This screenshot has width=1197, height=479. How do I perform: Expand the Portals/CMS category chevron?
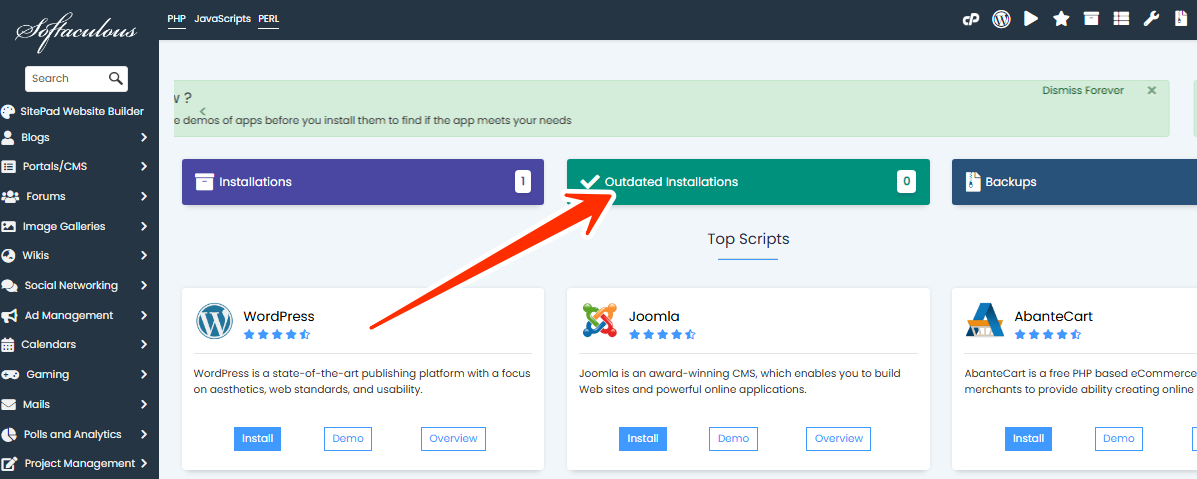click(x=144, y=167)
